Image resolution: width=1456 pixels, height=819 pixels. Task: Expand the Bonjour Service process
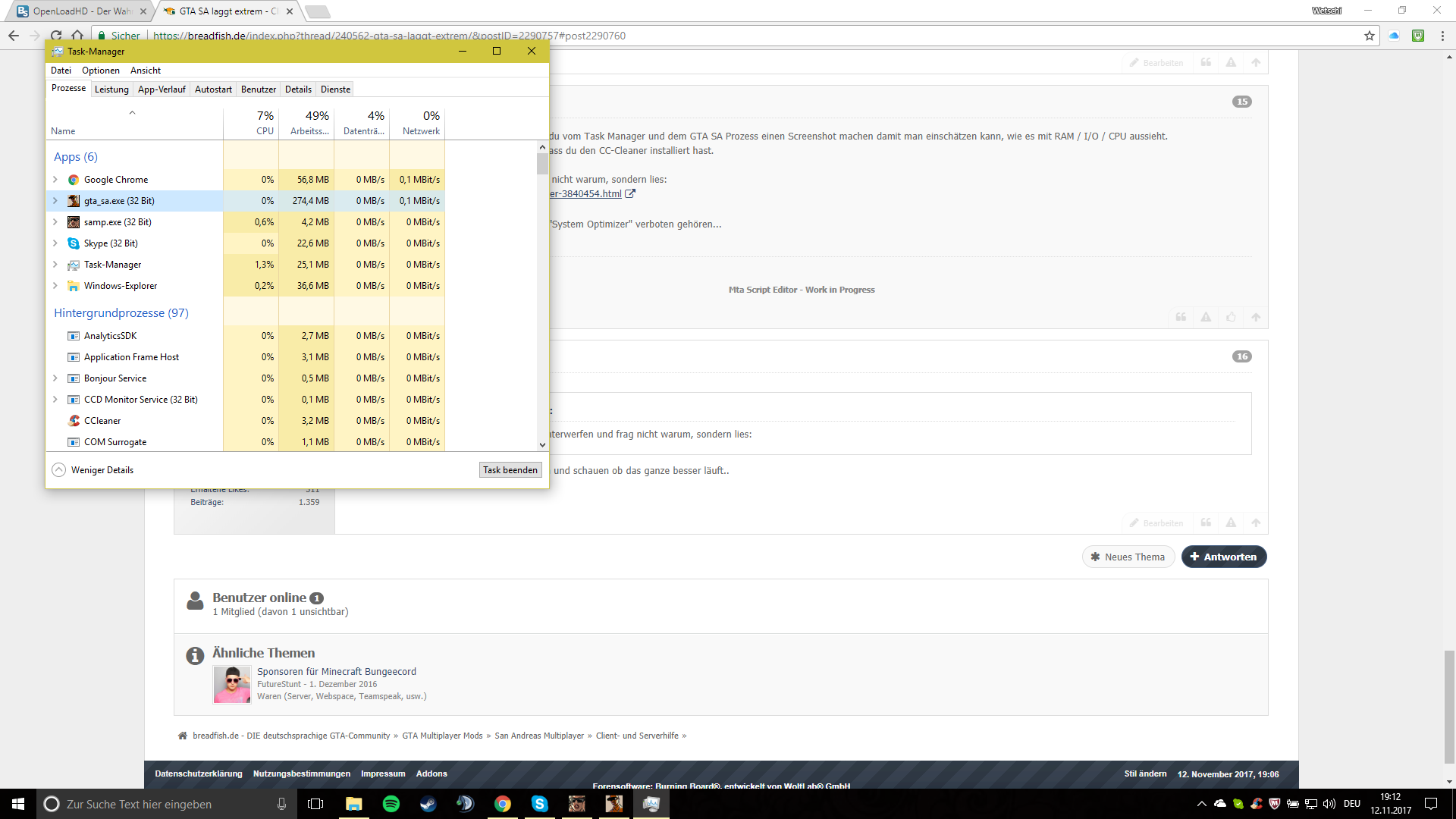[x=55, y=378]
